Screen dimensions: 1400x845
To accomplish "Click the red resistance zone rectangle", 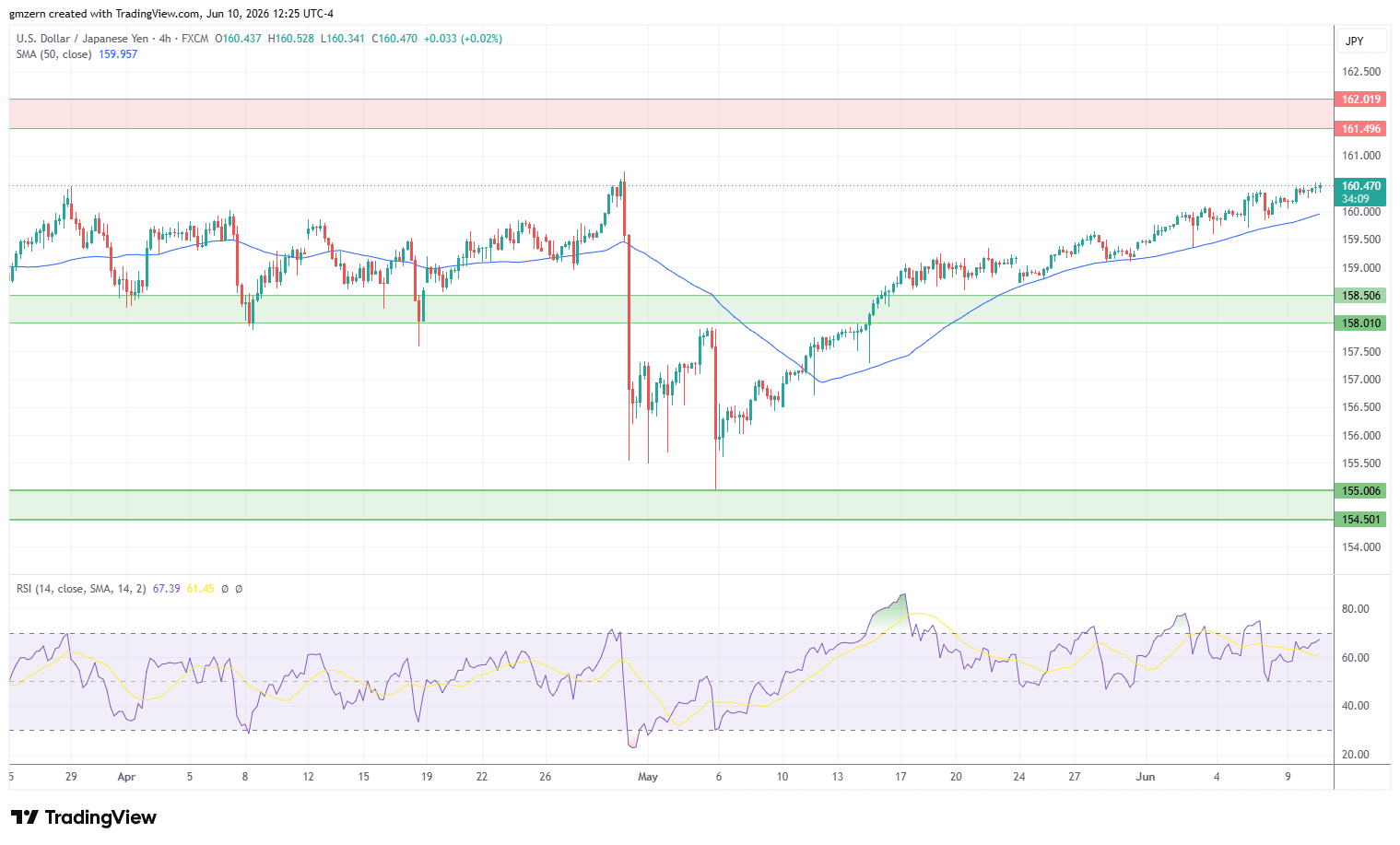I will (x=671, y=114).
